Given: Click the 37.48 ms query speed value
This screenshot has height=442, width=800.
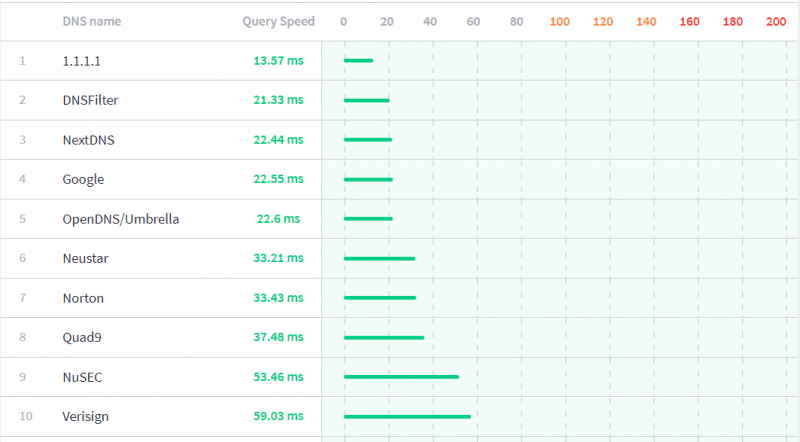Looking at the screenshot, I should (279, 337).
